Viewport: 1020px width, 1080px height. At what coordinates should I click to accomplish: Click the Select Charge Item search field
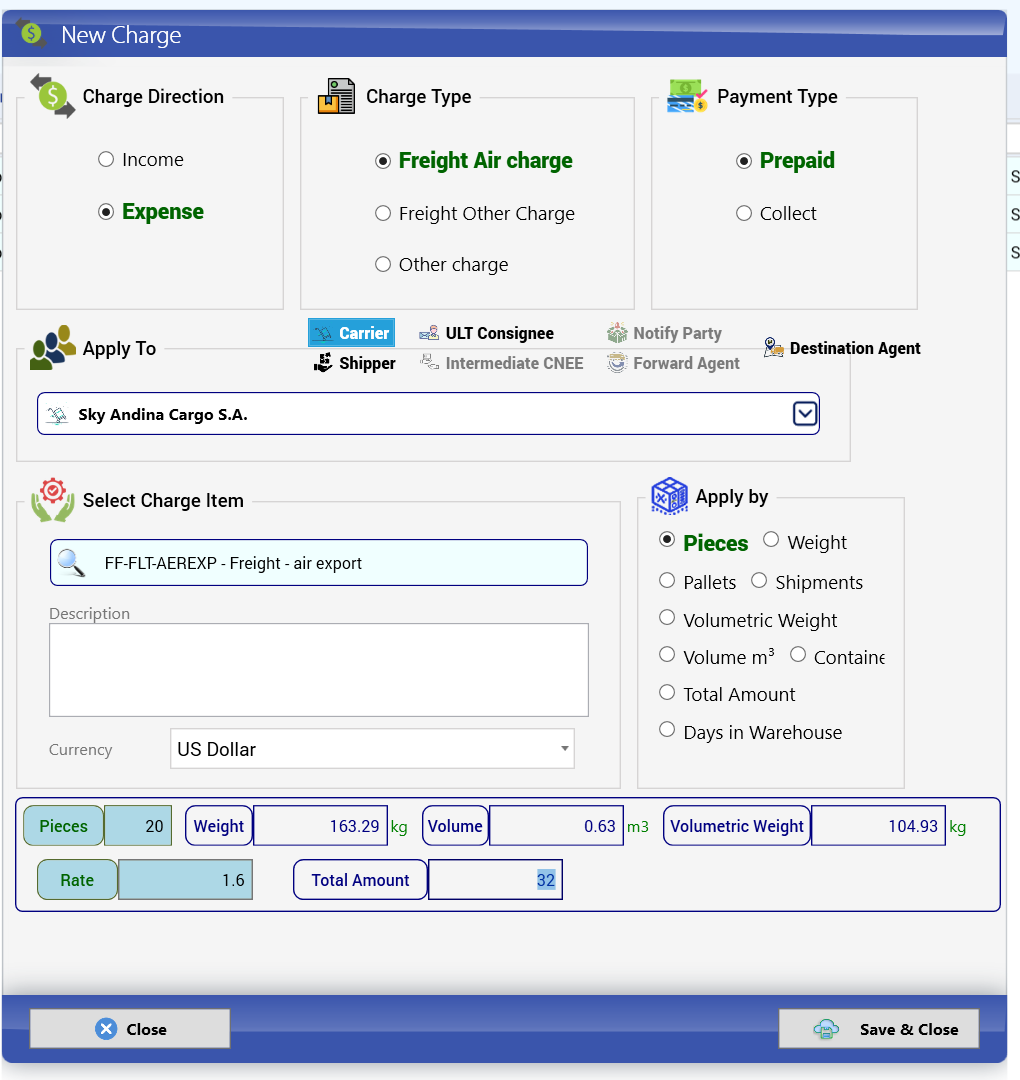tap(319, 563)
